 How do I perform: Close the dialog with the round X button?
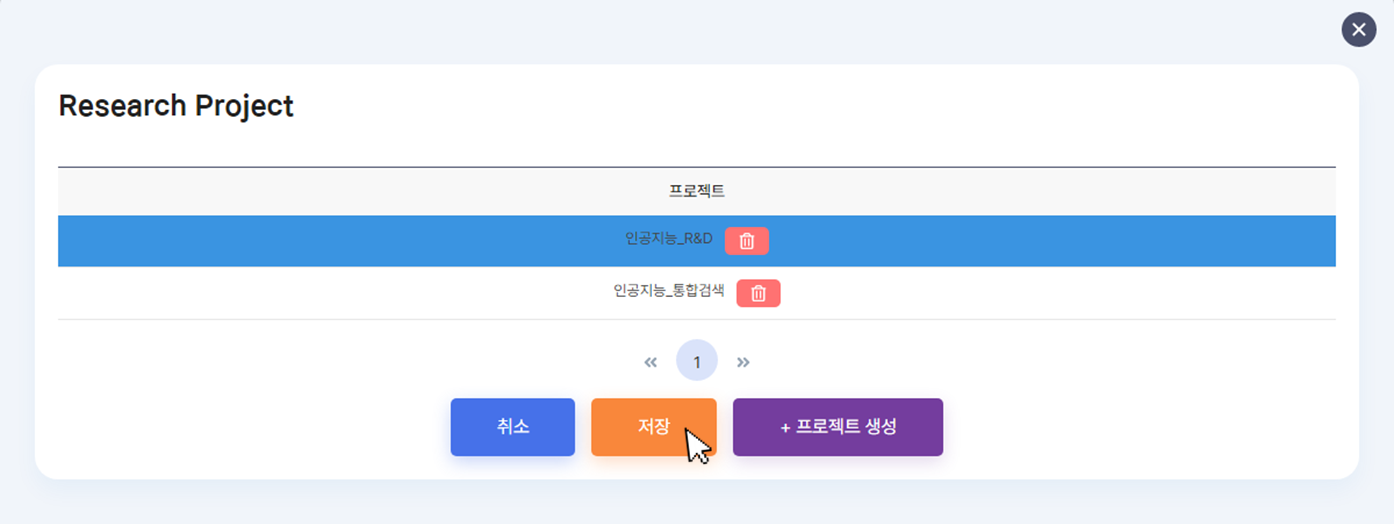pyautogui.click(x=1359, y=30)
